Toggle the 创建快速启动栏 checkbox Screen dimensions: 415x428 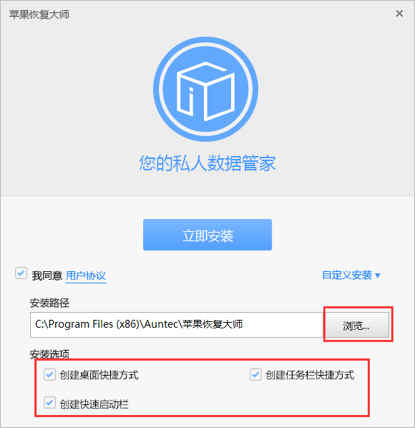(x=49, y=403)
